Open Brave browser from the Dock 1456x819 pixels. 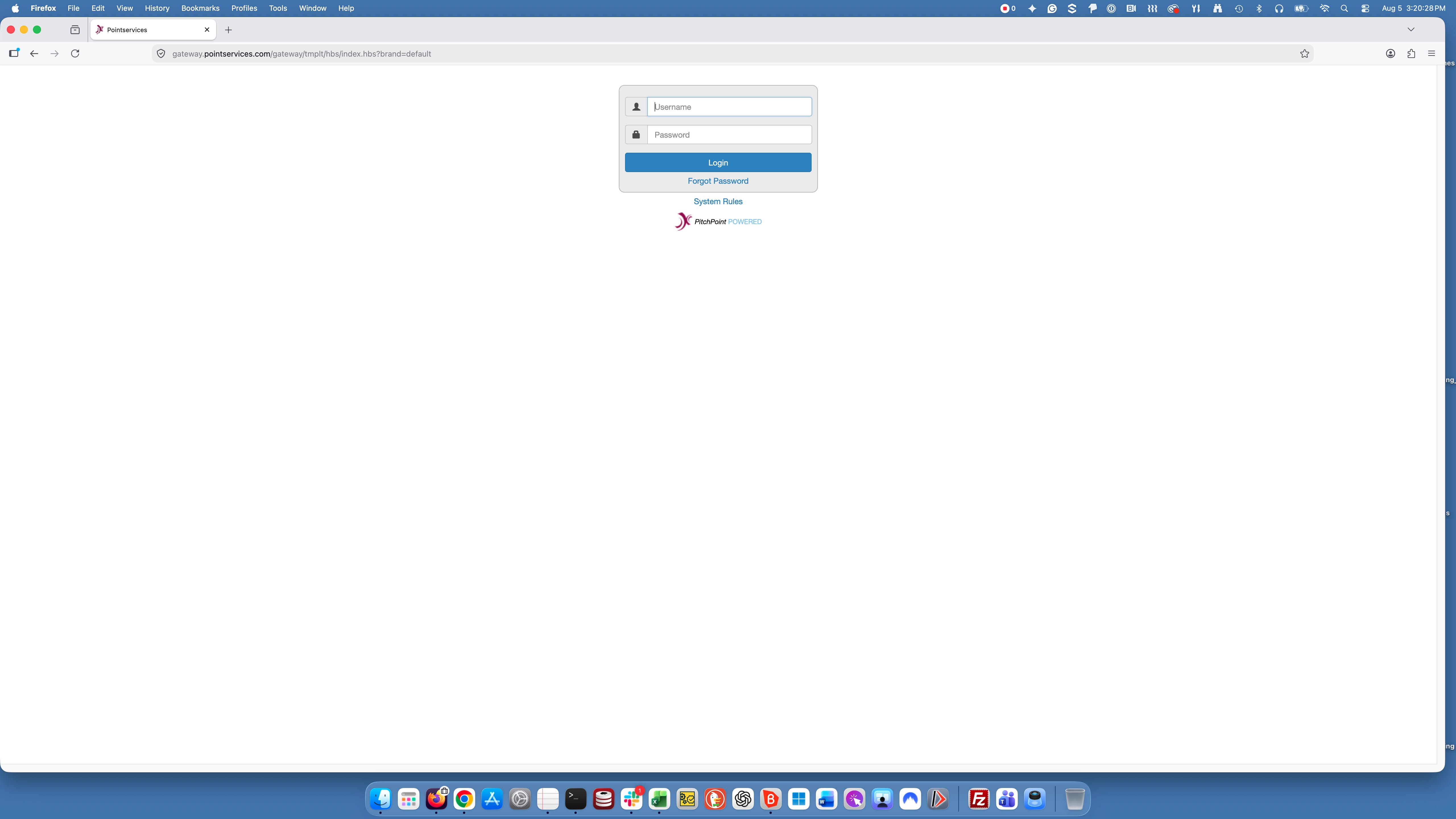770,799
